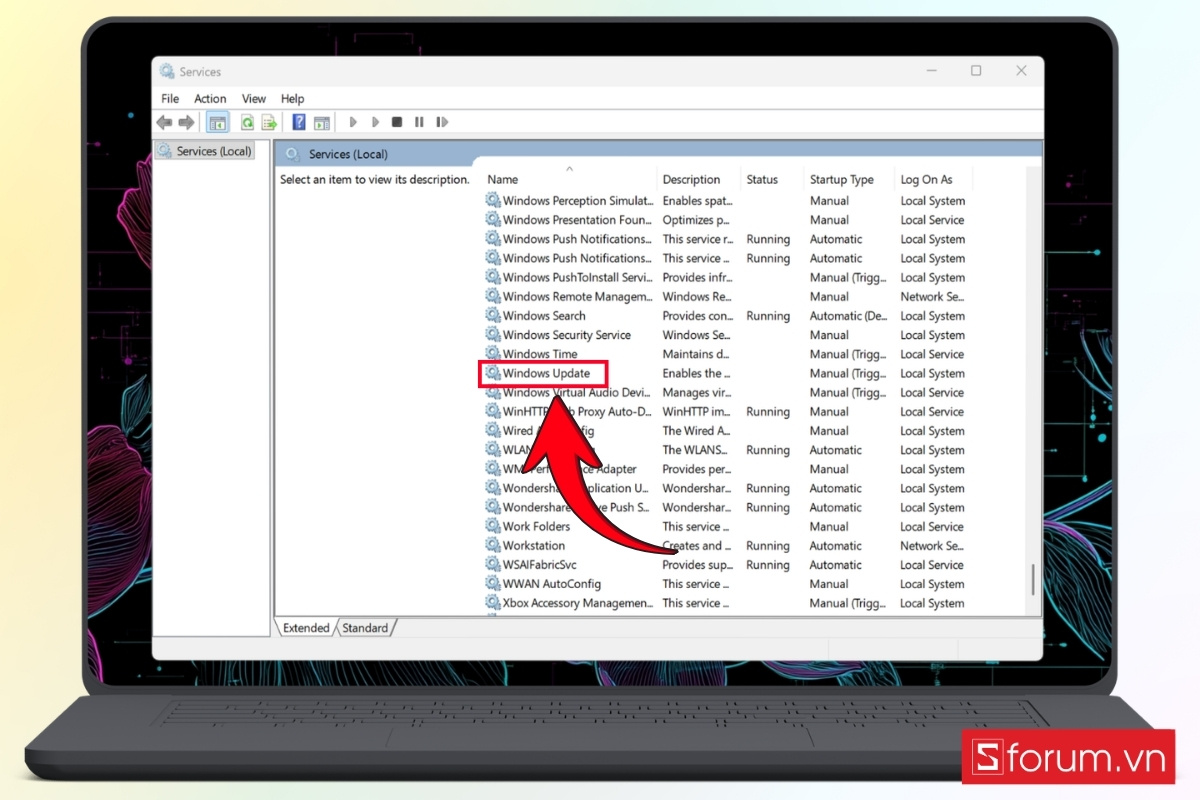Click the gear icon beside Workstation
This screenshot has height=800, width=1200.
tap(493, 546)
